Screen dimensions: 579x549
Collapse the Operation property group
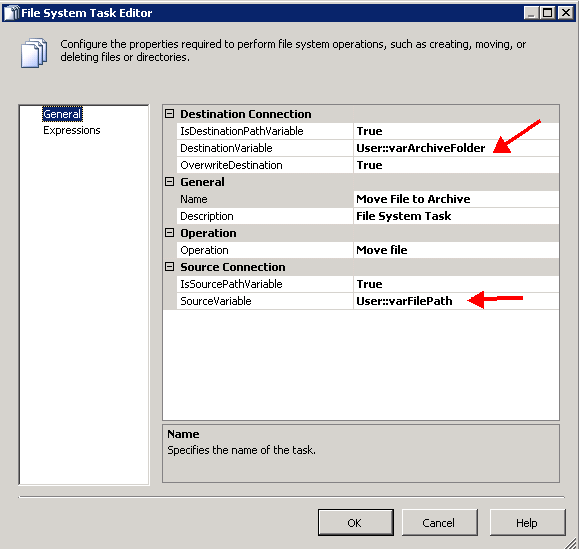[169, 233]
